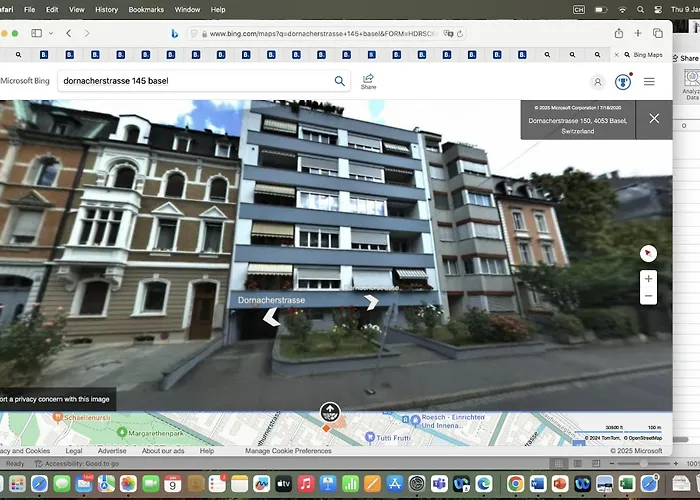This screenshot has height=500, width=700.
Task: Open the Window menu
Action: (187, 9)
